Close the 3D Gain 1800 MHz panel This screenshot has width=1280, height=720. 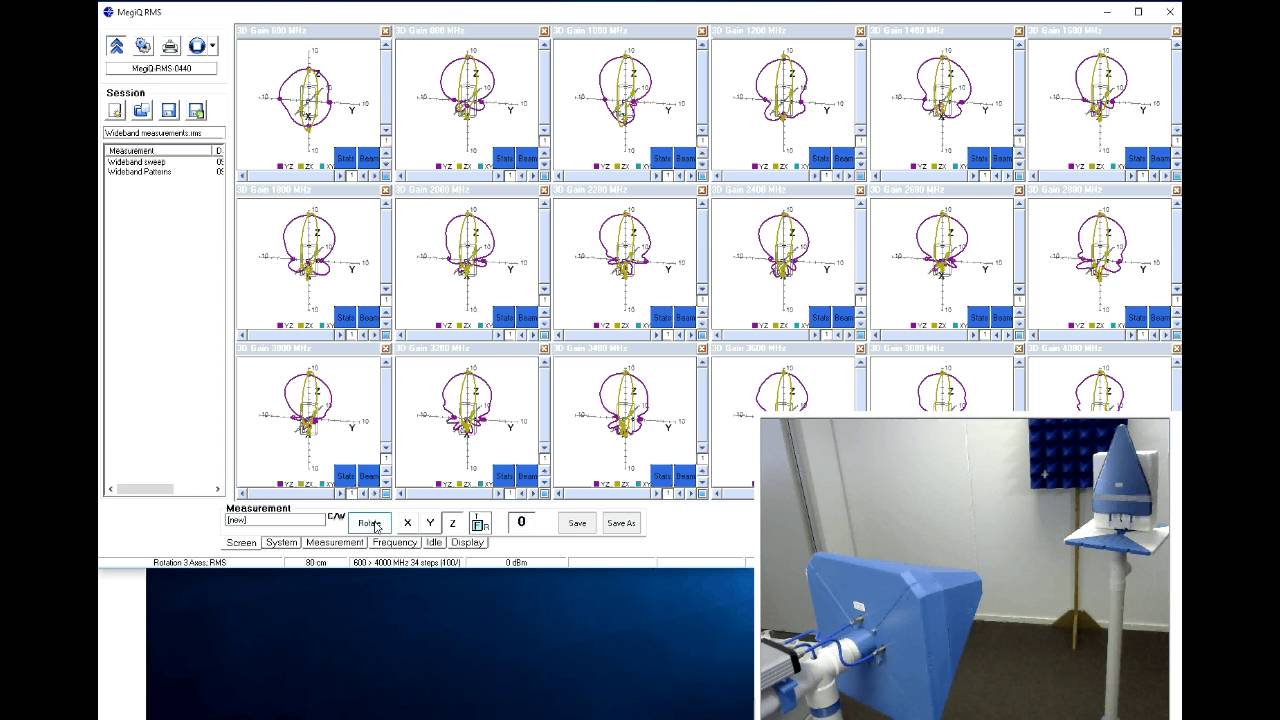coord(386,190)
